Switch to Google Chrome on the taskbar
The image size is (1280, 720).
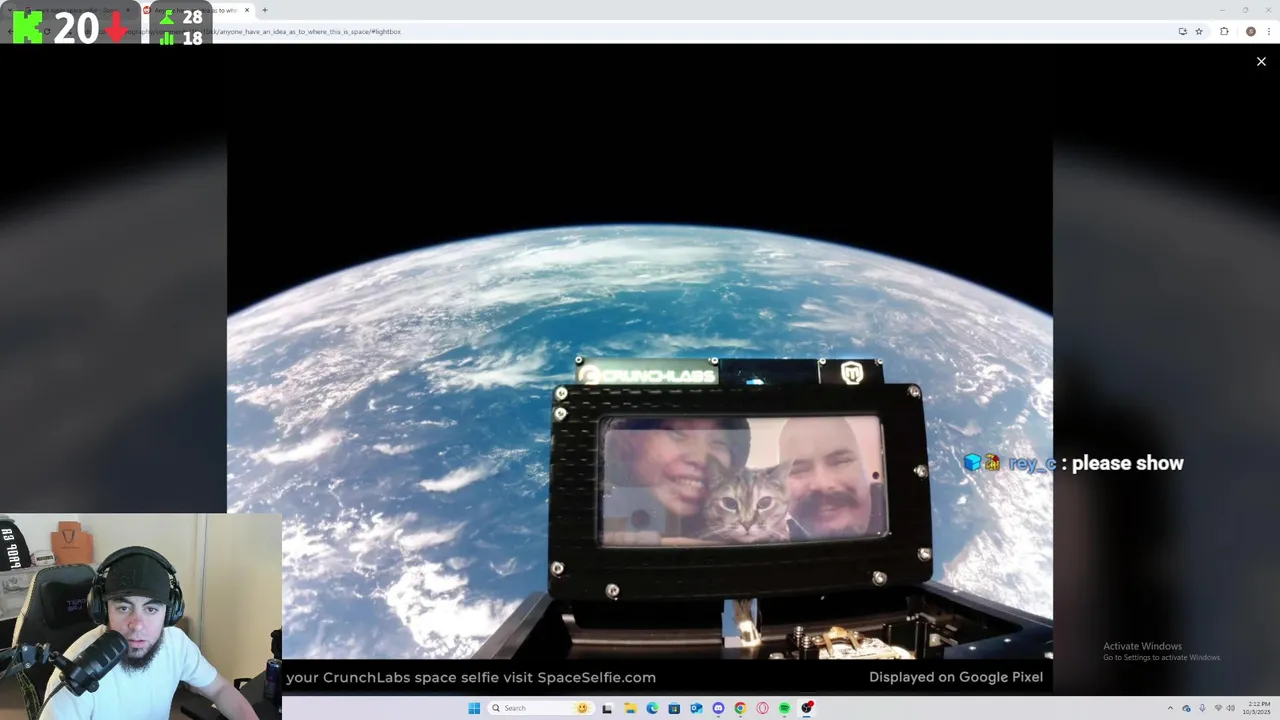tap(740, 708)
